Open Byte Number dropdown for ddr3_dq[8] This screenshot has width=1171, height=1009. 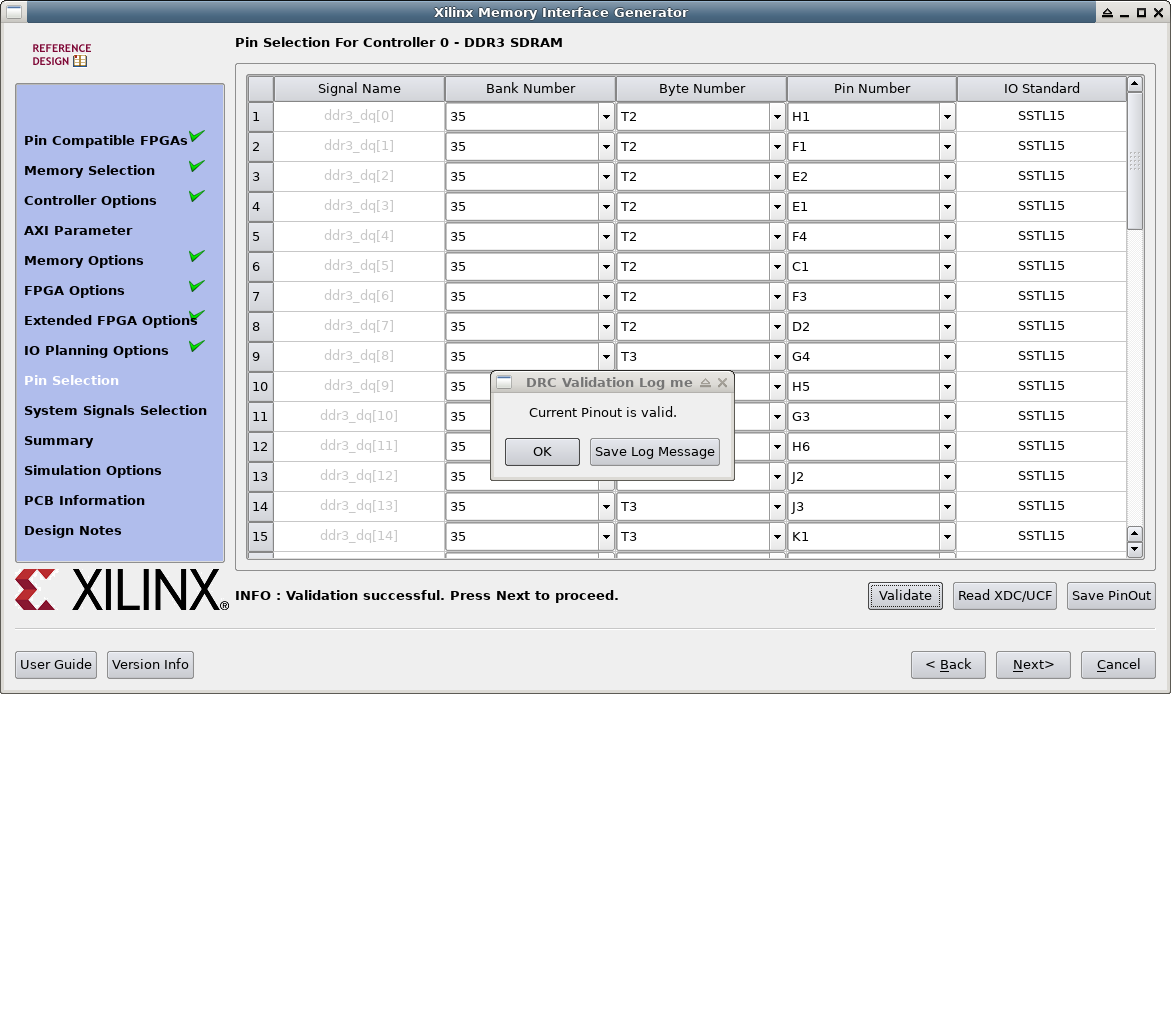[x=777, y=356]
